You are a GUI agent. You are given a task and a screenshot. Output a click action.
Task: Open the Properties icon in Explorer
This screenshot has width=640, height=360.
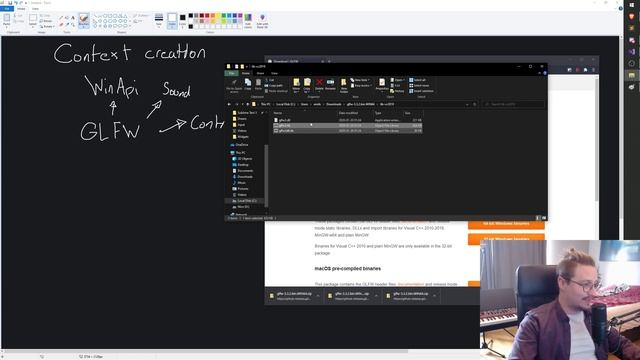(x=382, y=84)
